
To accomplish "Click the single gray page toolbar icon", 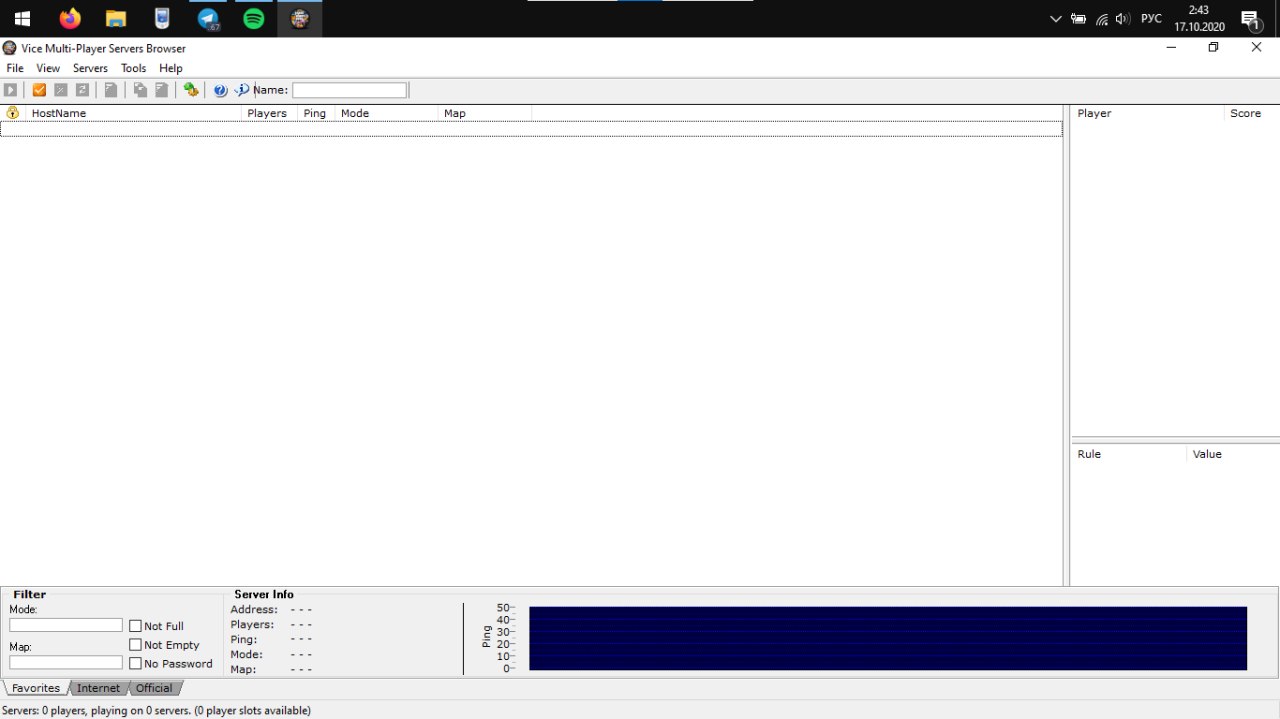I will click(111, 90).
